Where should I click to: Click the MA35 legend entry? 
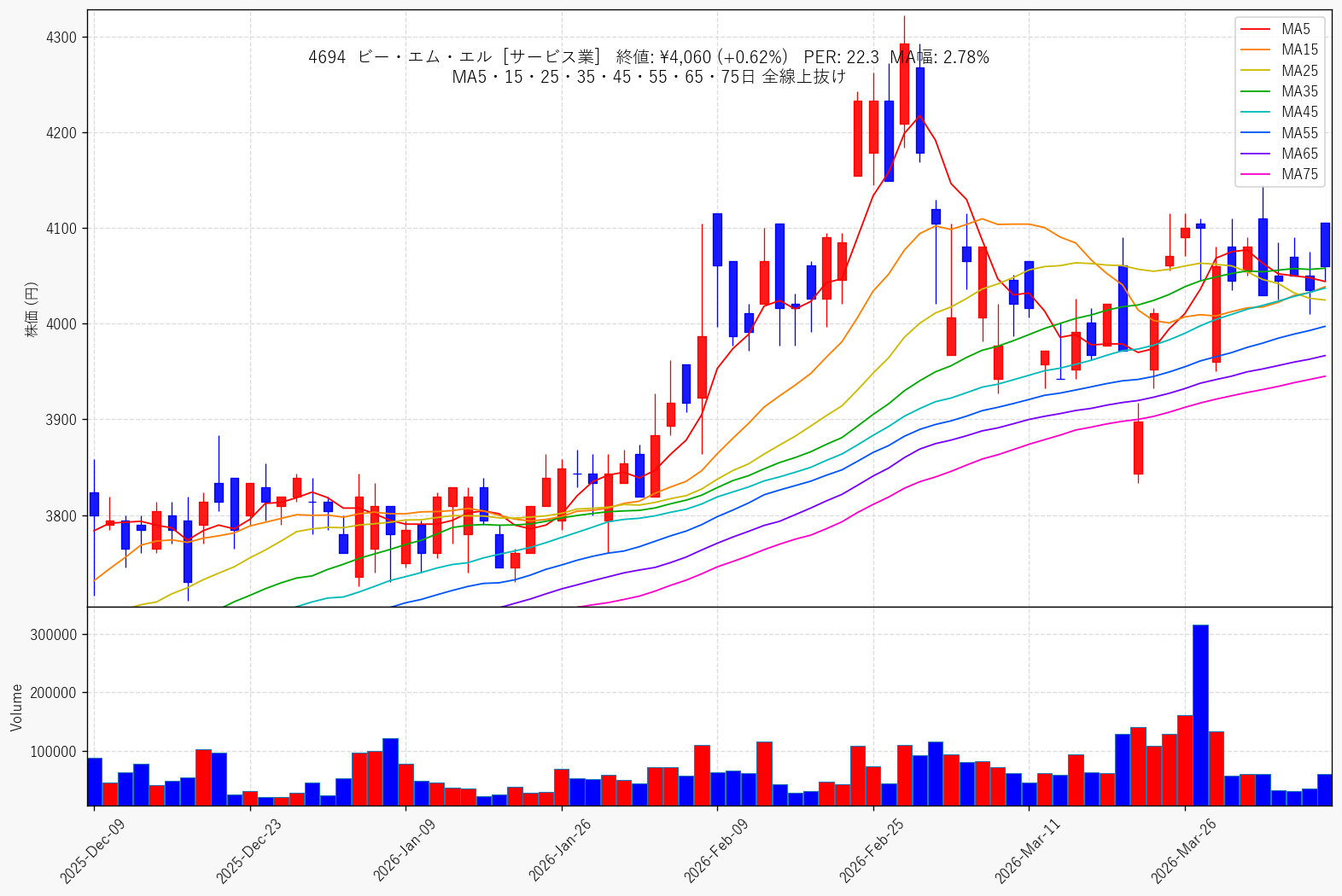(1278, 91)
